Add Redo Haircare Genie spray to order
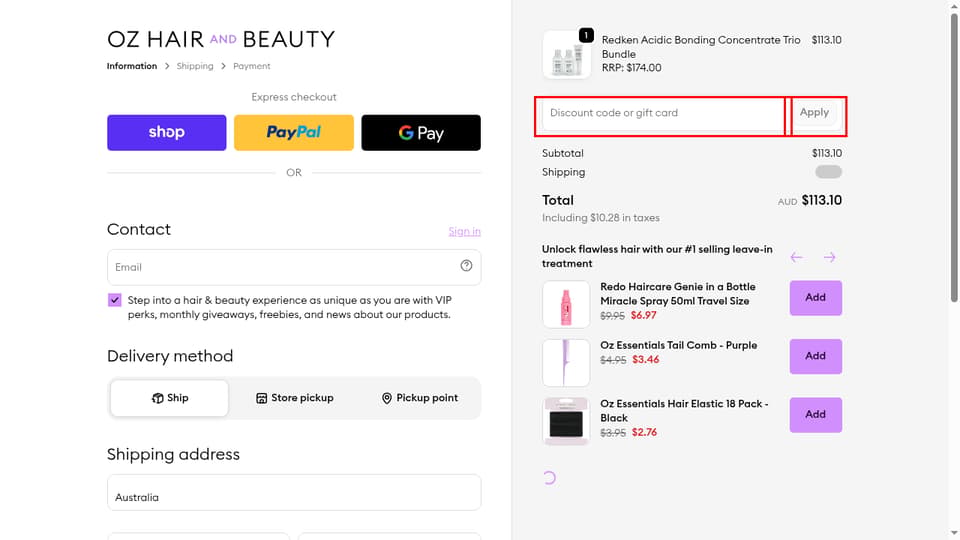Screen dimensions: 960x540 816,298
